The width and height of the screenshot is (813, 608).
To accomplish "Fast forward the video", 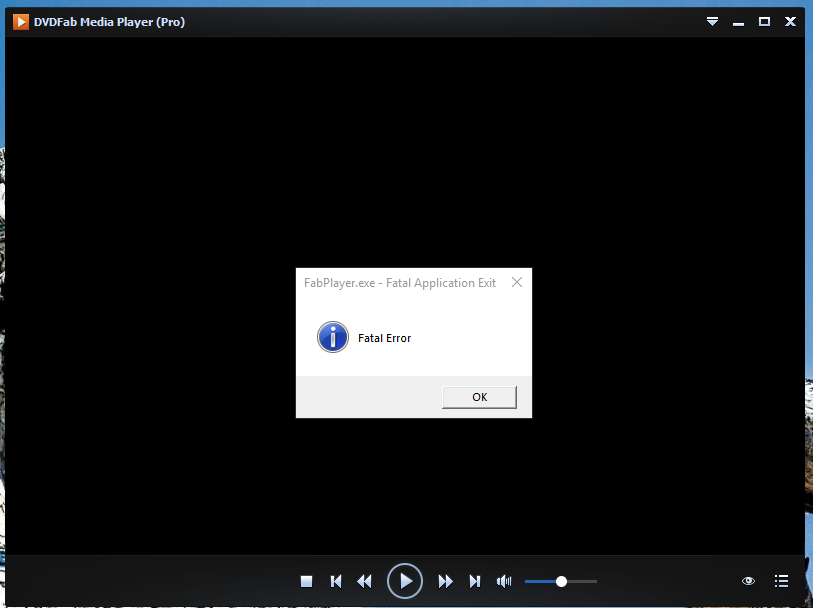I will [x=445, y=581].
